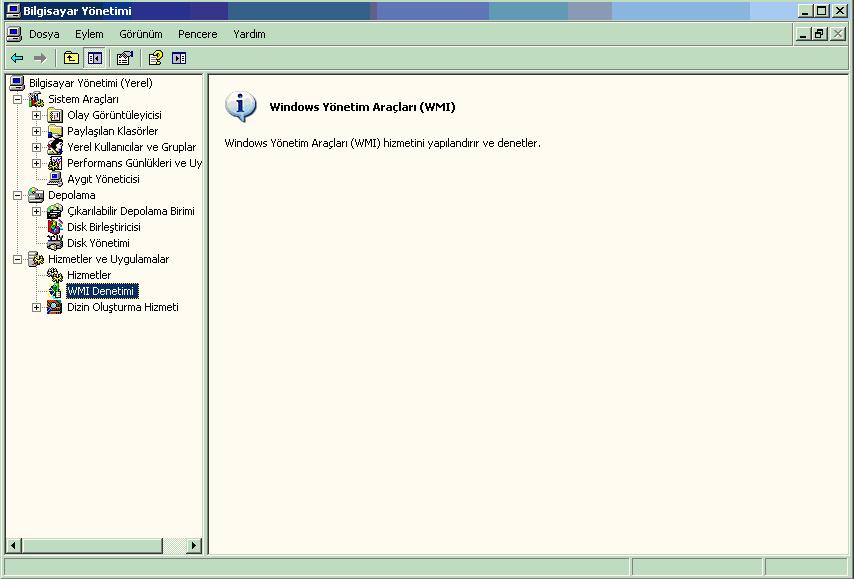Select Bilgisayar Yönetimi (Yerel) root label
Screen dimensions: 854x579
[91, 83]
